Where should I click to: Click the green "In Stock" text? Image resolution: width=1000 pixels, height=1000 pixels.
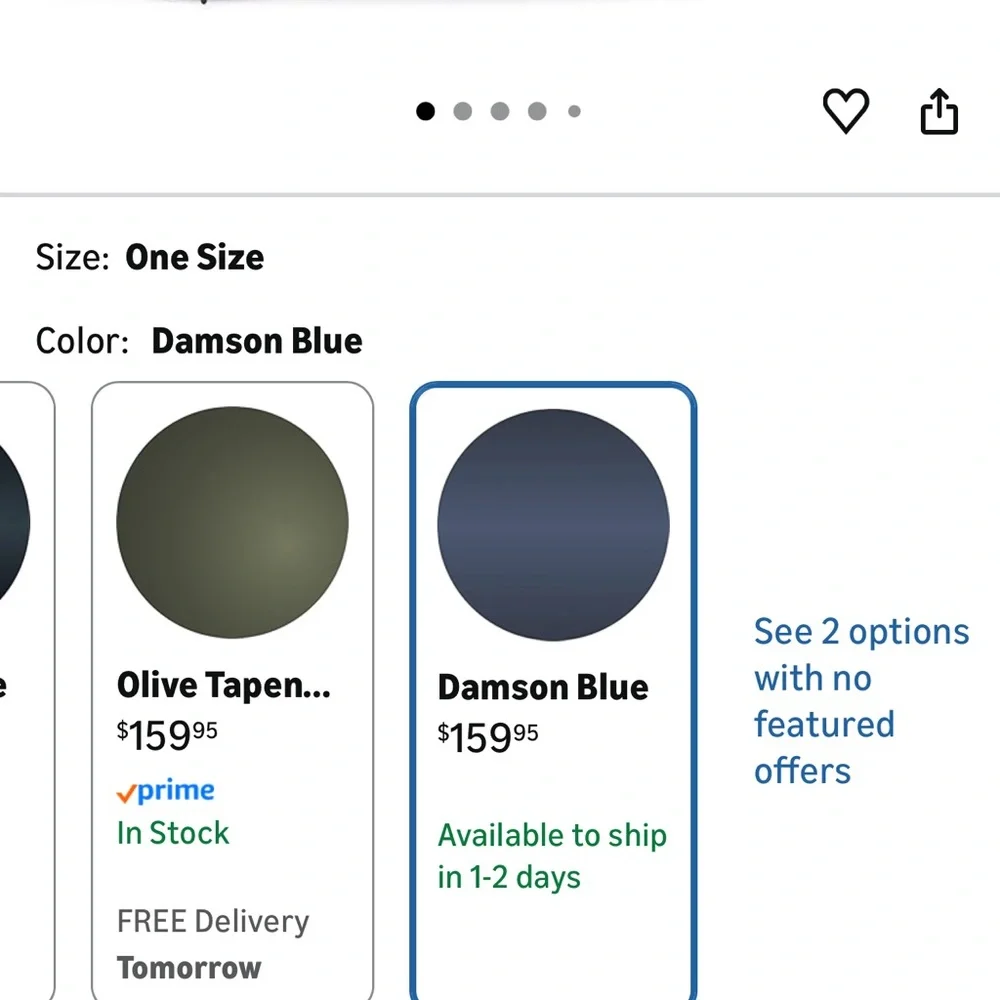[173, 833]
